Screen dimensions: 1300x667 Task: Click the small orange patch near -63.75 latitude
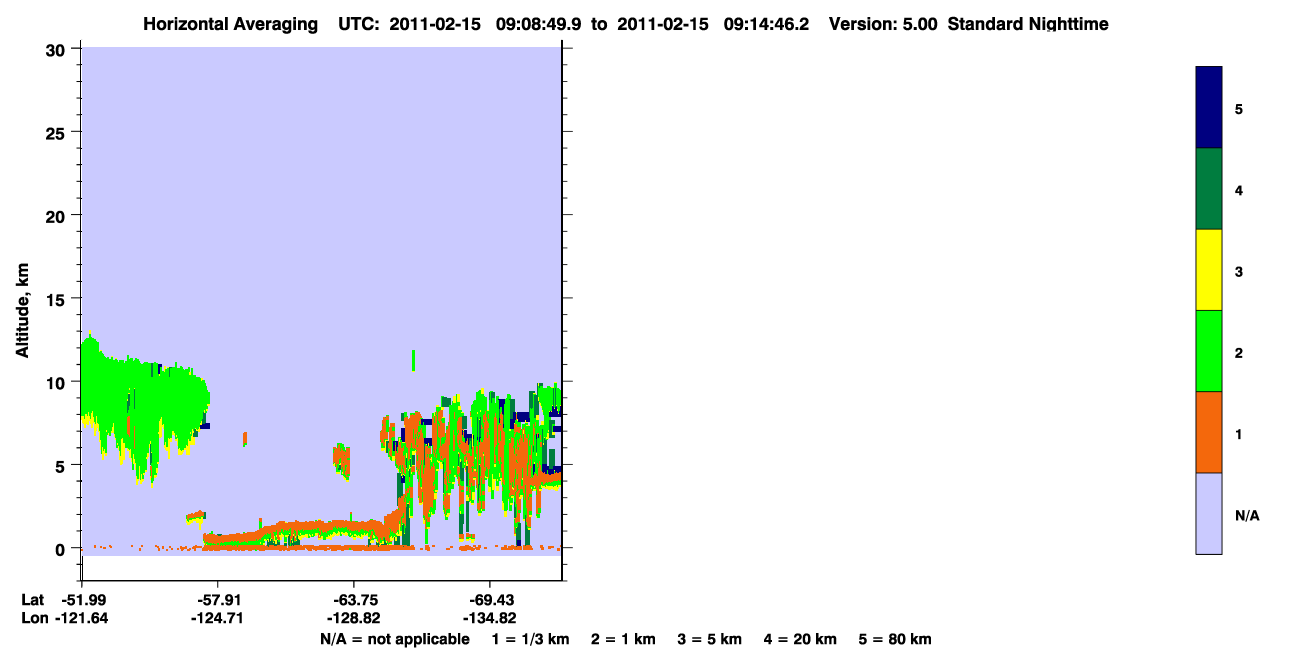tap(342, 460)
